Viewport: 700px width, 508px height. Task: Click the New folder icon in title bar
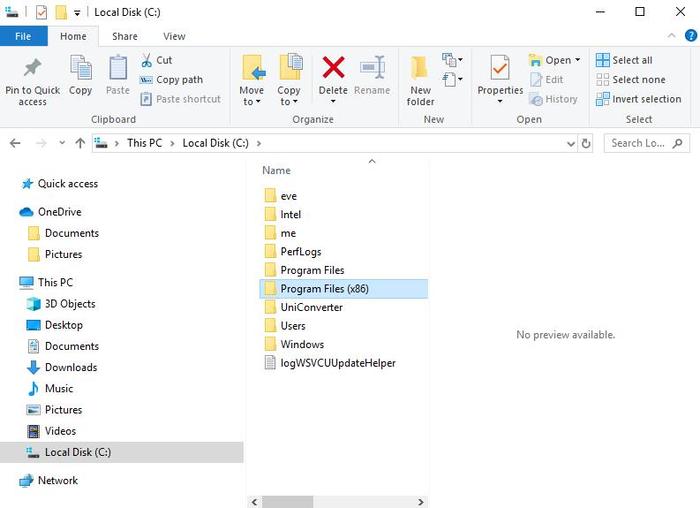coord(61,12)
